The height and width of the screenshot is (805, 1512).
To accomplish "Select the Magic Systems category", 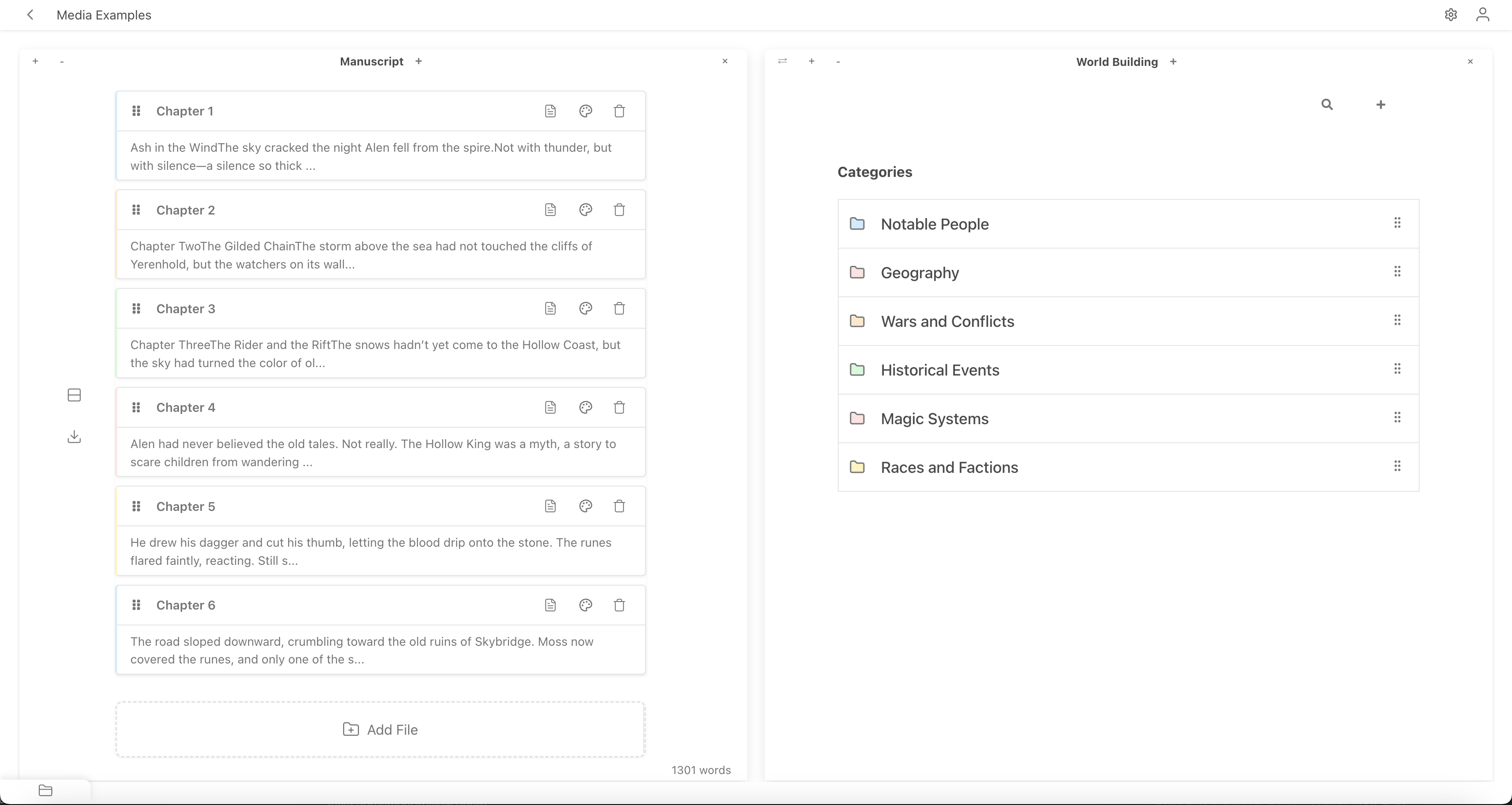I will (x=935, y=418).
